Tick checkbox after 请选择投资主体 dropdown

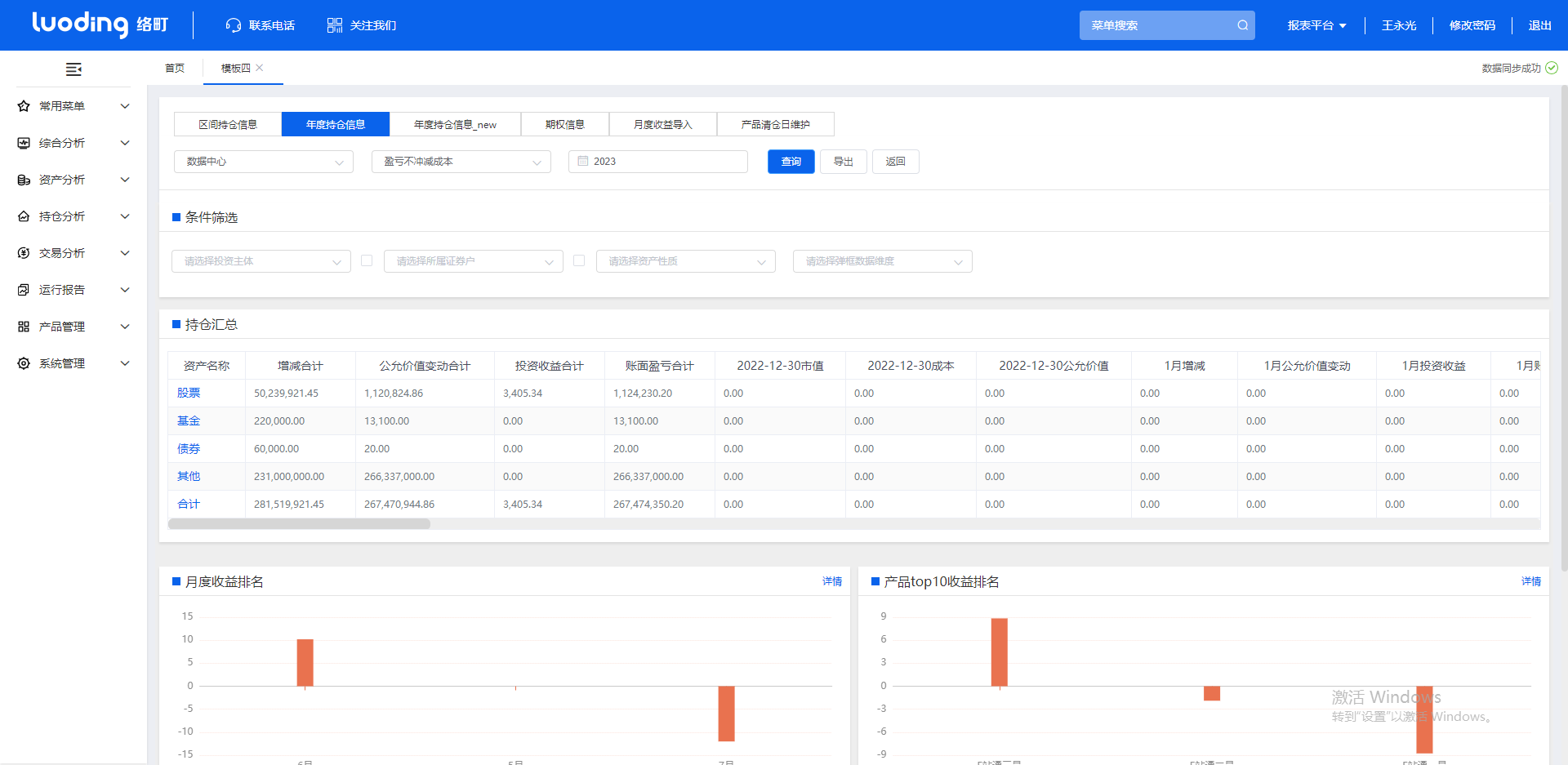[x=367, y=260]
